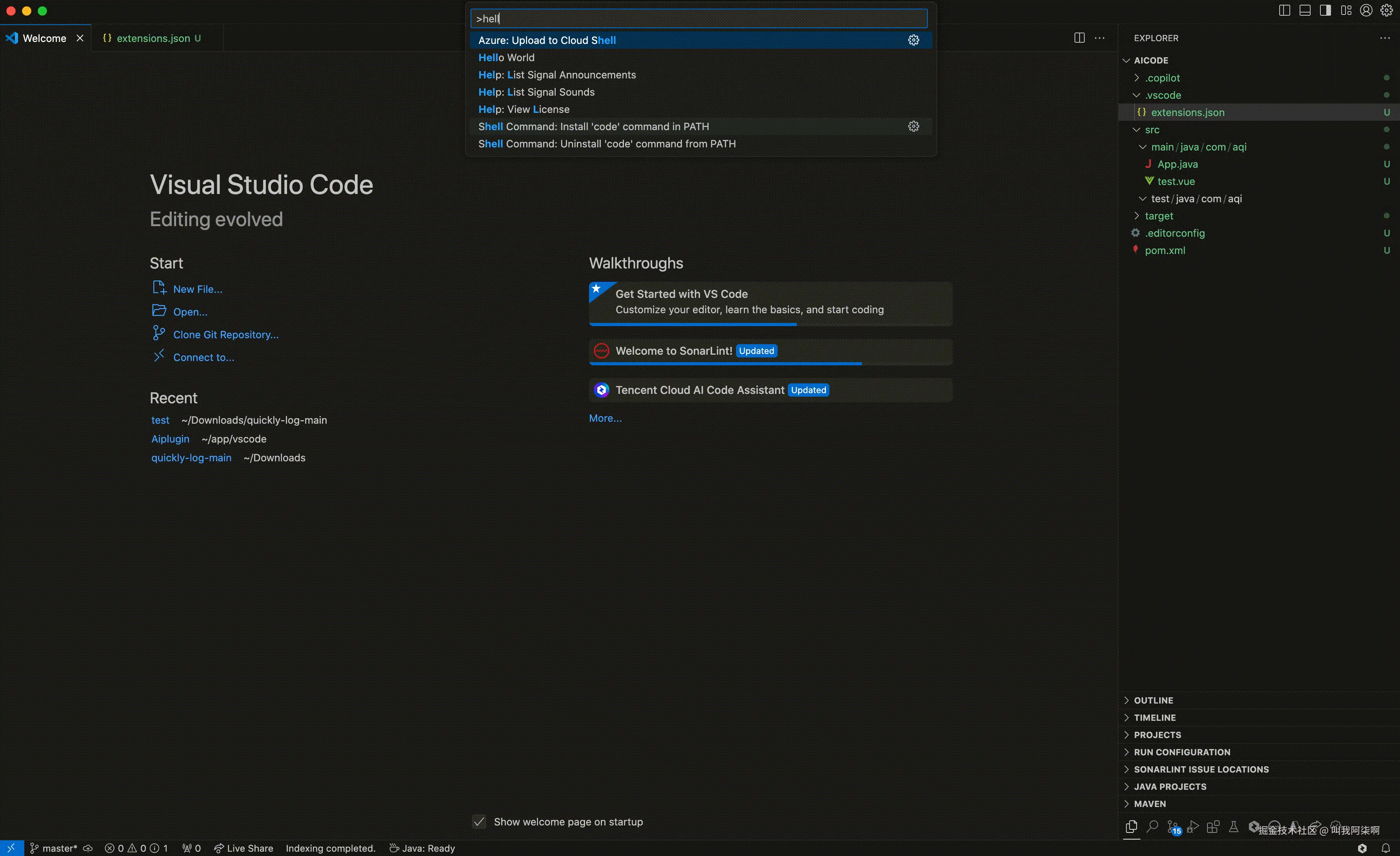The height and width of the screenshot is (856, 1400).
Task: Open the Extensions view icon
Action: (x=1213, y=827)
